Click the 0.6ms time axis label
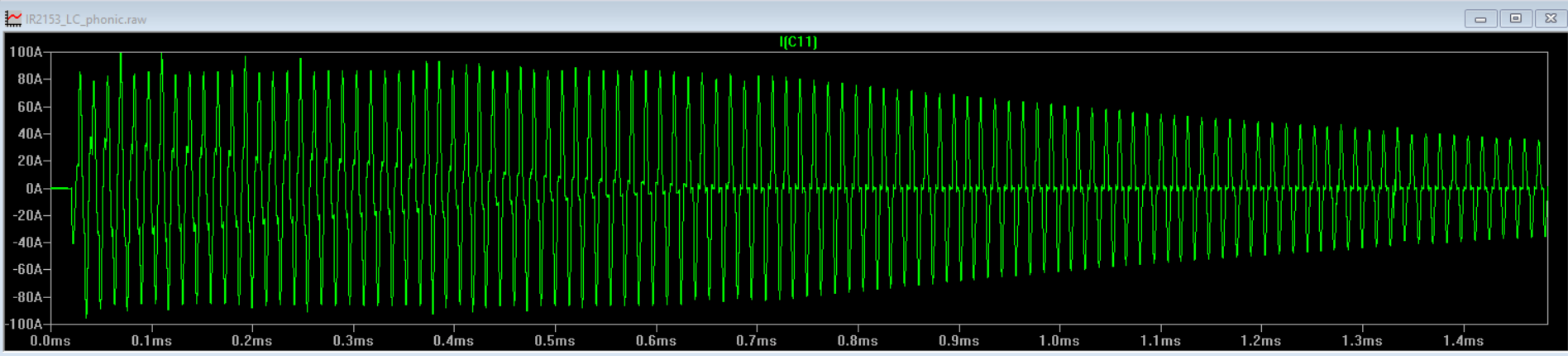The width and height of the screenshot is (1568, 356). (x=656, y=341)
